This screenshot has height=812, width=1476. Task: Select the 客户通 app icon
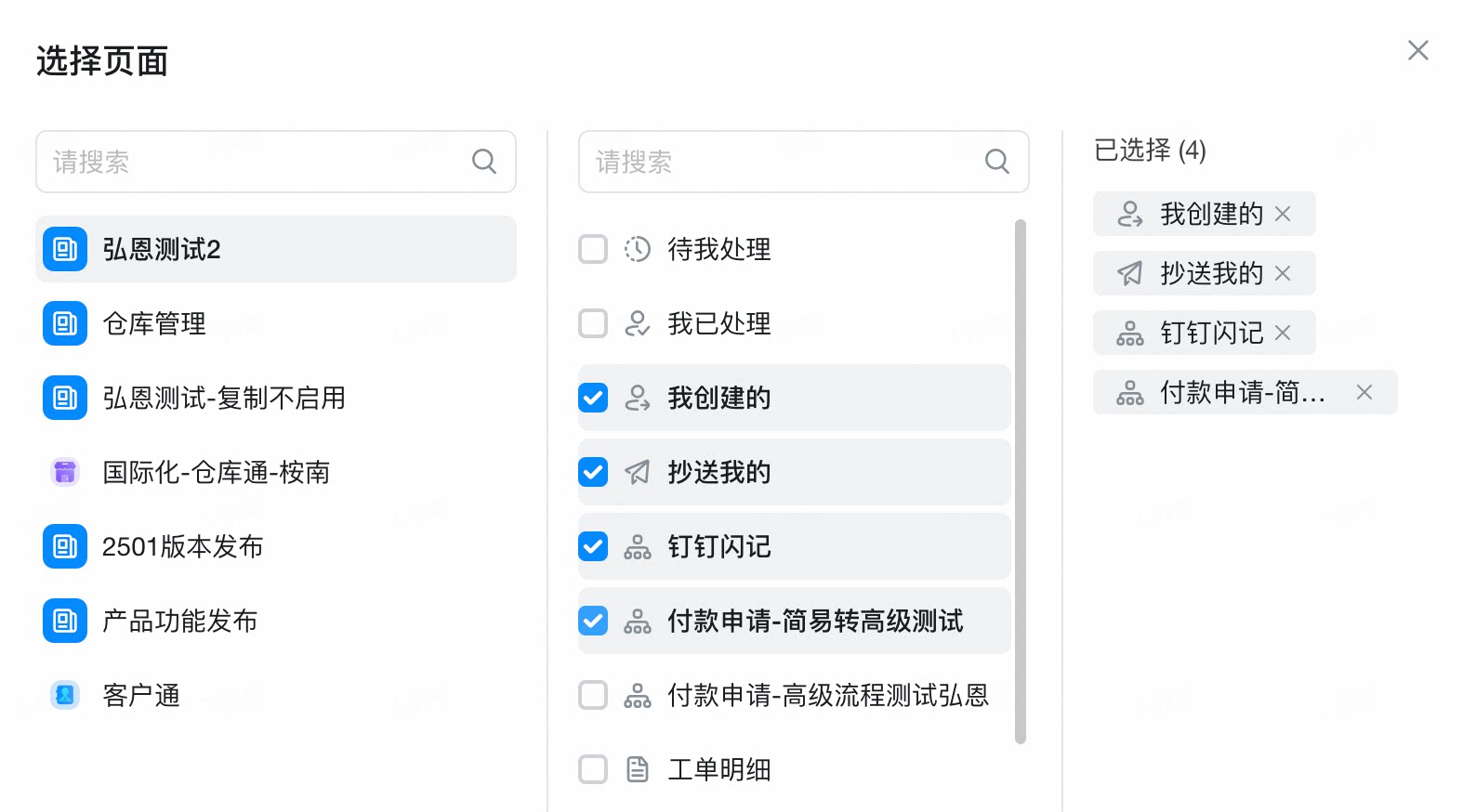(65, 695)
